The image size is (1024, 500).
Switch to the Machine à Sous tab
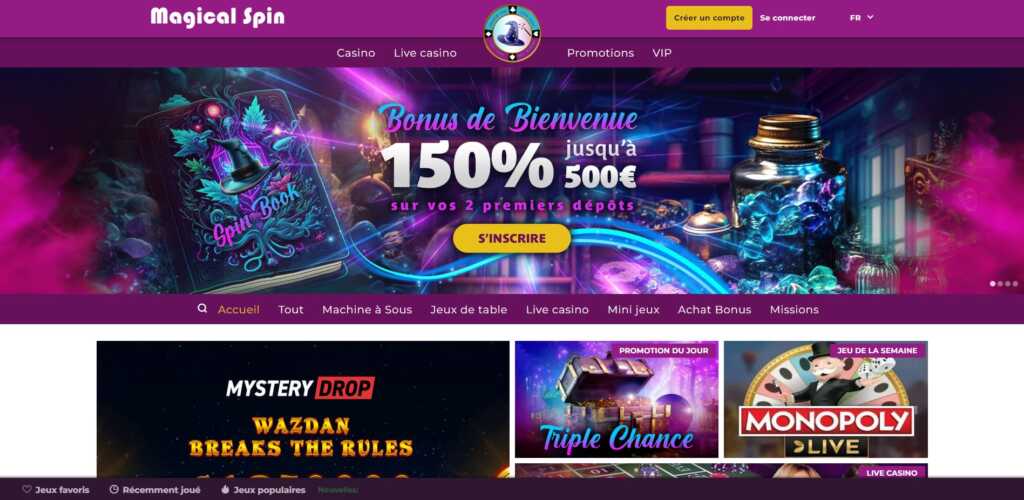click(367, 309)
